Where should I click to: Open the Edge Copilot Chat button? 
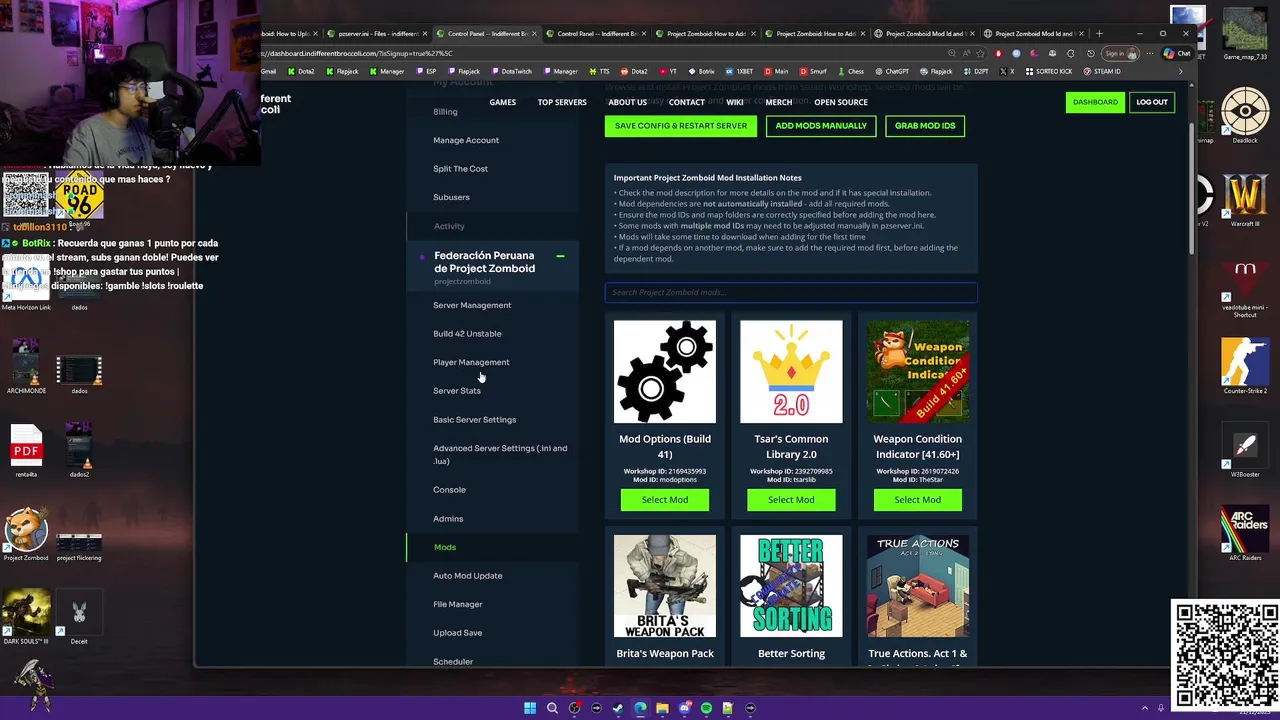tap(1176, 53)
